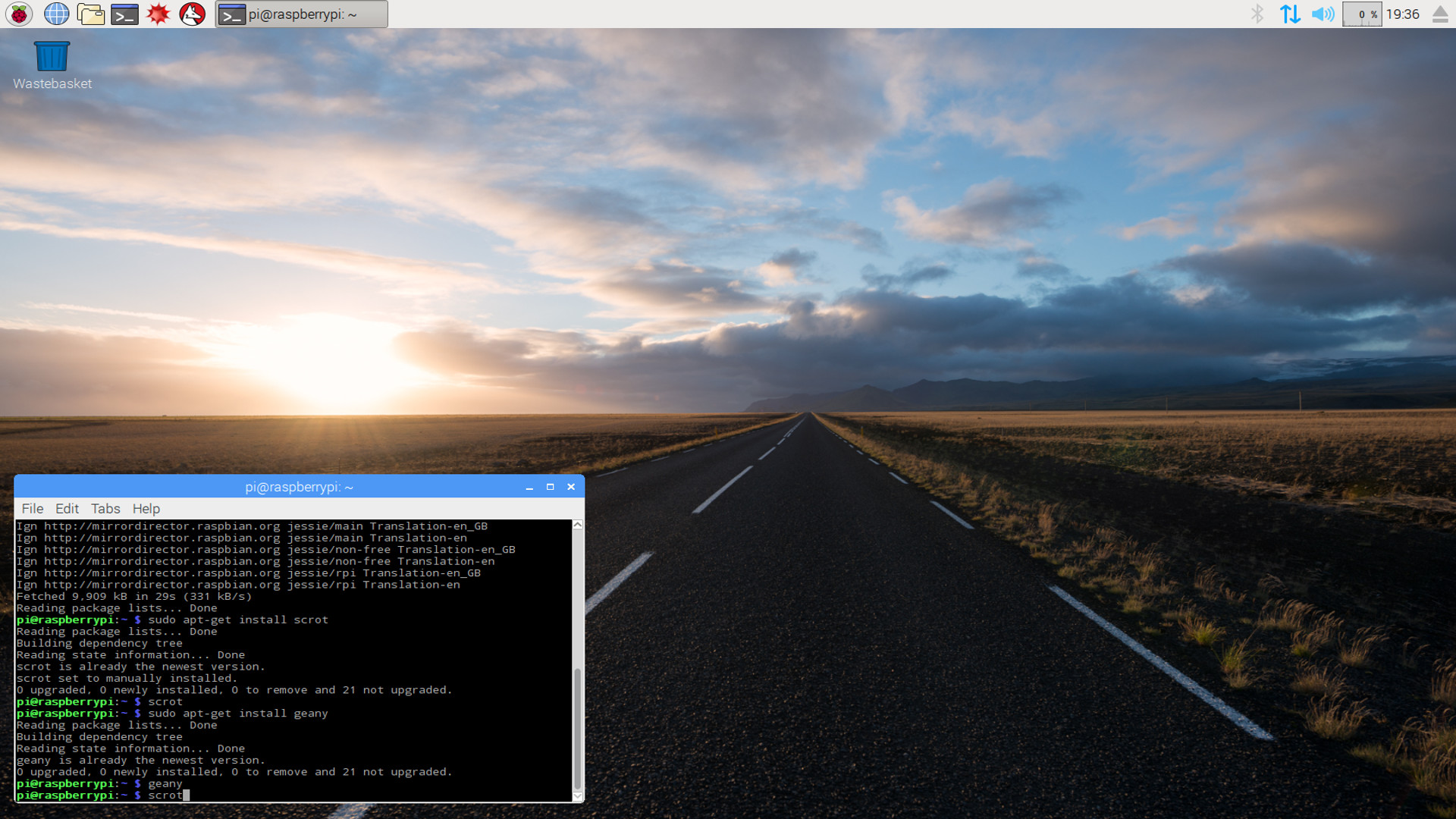Click the eject icon in panel
1456x819 pixels.
[1440, 14]
